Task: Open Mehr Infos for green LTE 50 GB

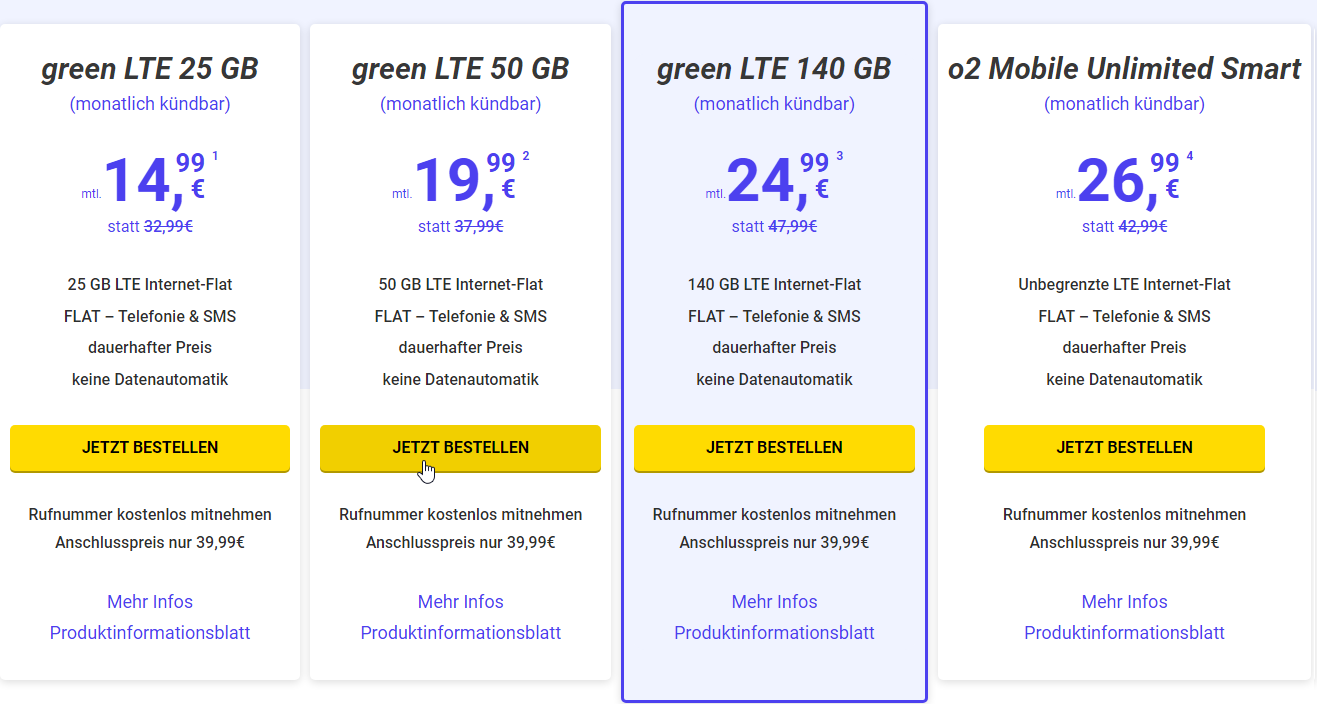Action: pos(460,601)
